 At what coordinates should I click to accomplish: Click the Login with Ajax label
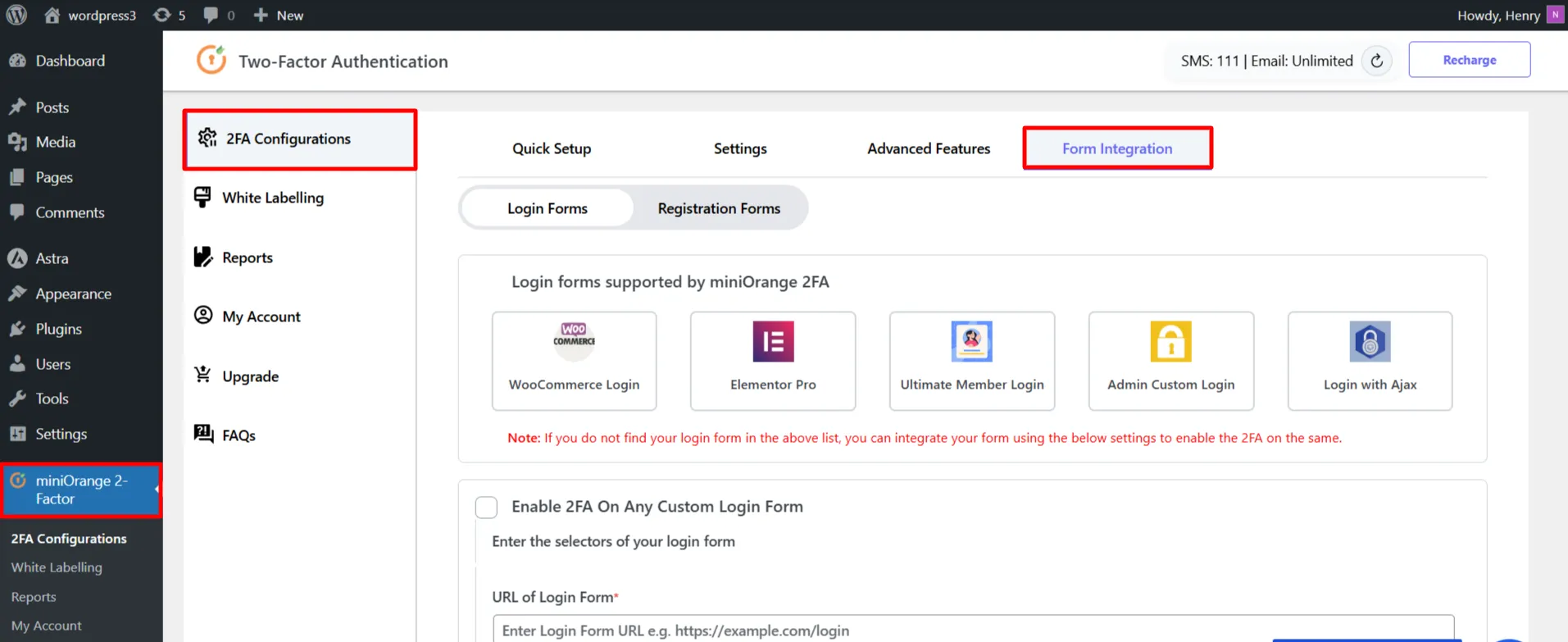1370,385
